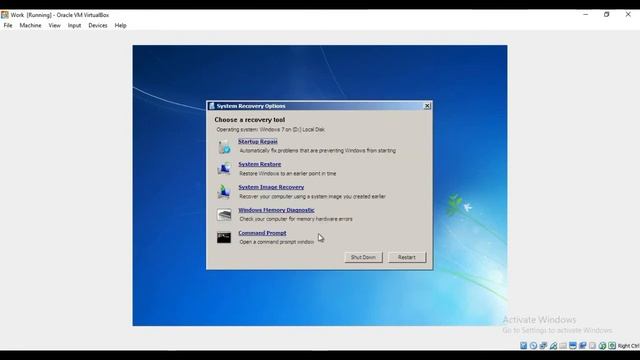Open the VirtualBox File menu
The height and width of the screenshot is (360, 640).
click(8, 25)
